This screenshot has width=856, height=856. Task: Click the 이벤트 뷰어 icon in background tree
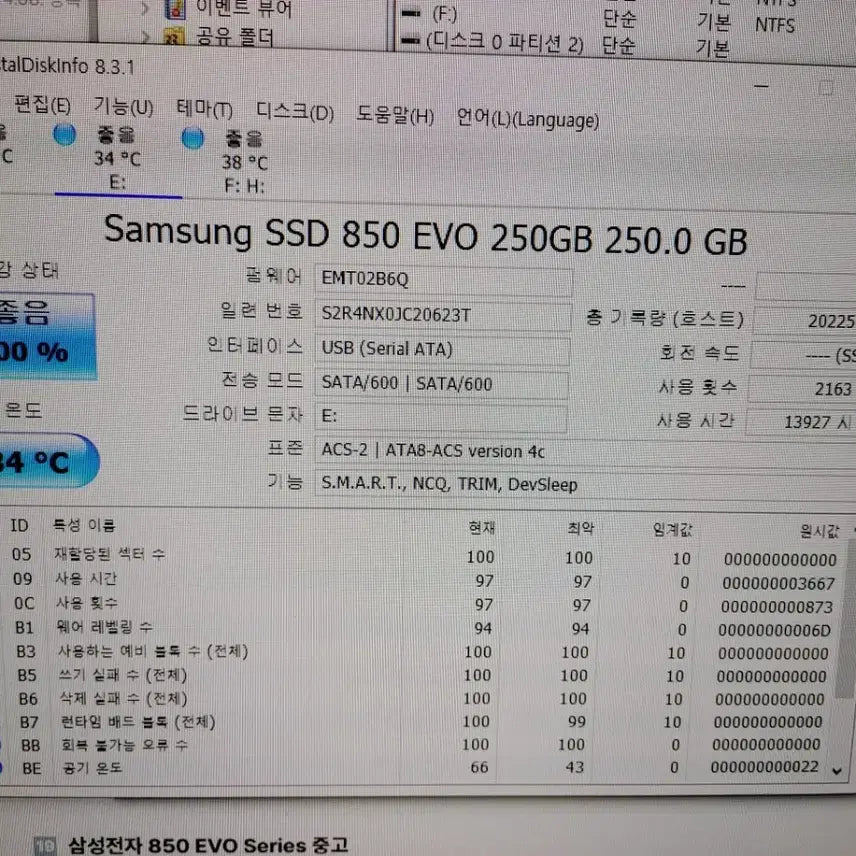(175, 9)
